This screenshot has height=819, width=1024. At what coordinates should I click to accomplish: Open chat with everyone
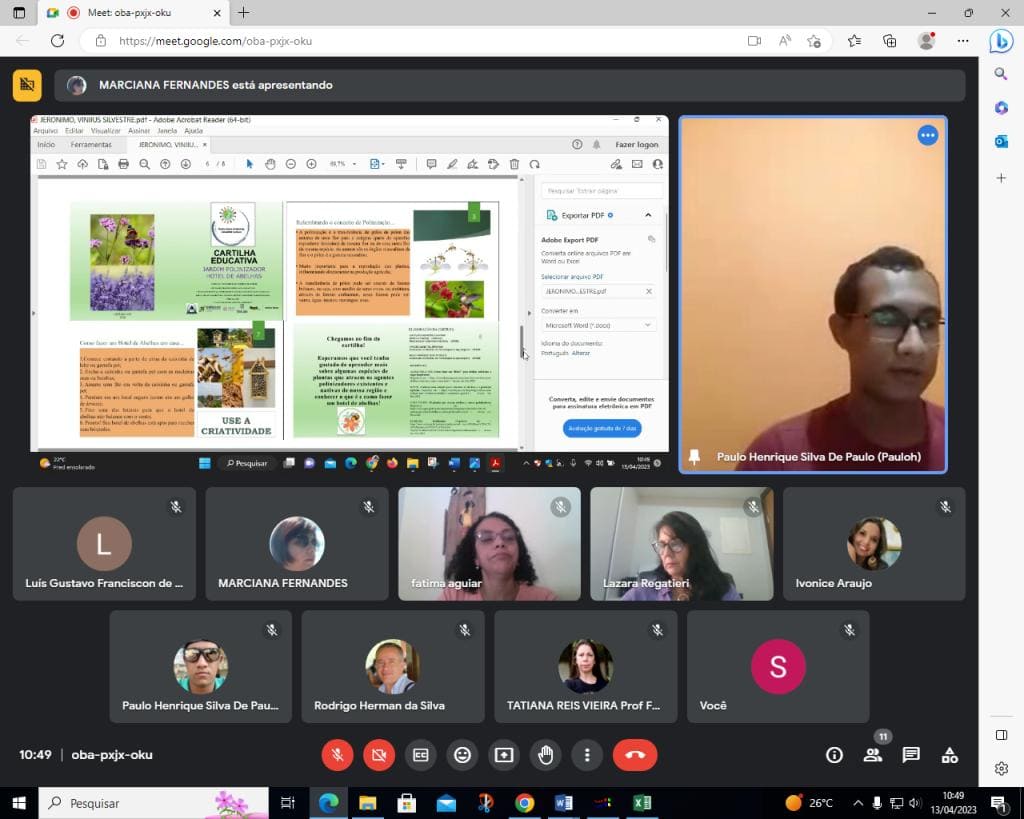pyautogui.click(x=911, y=755)
